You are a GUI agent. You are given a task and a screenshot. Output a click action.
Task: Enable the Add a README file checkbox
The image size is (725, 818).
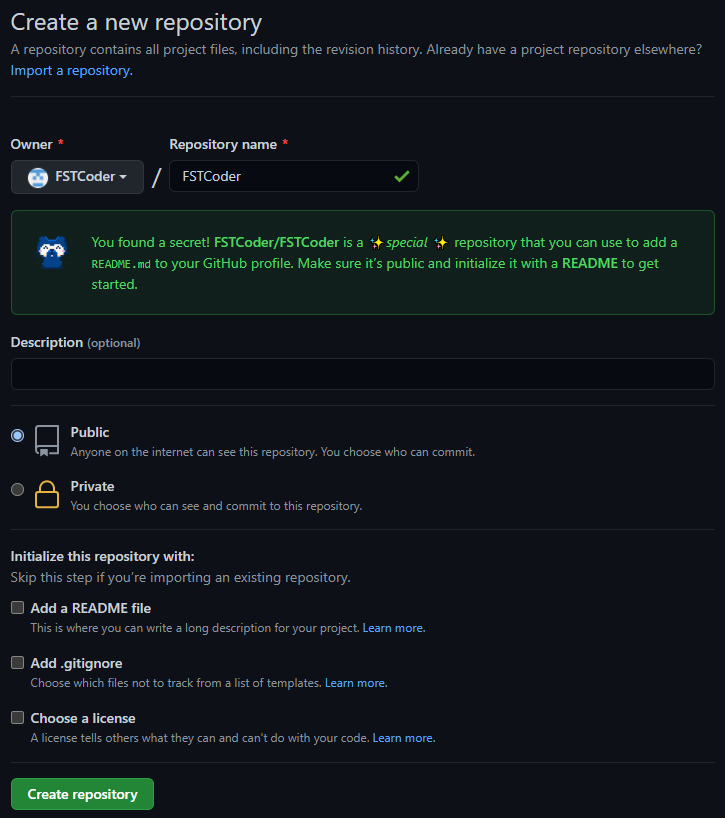18,608
